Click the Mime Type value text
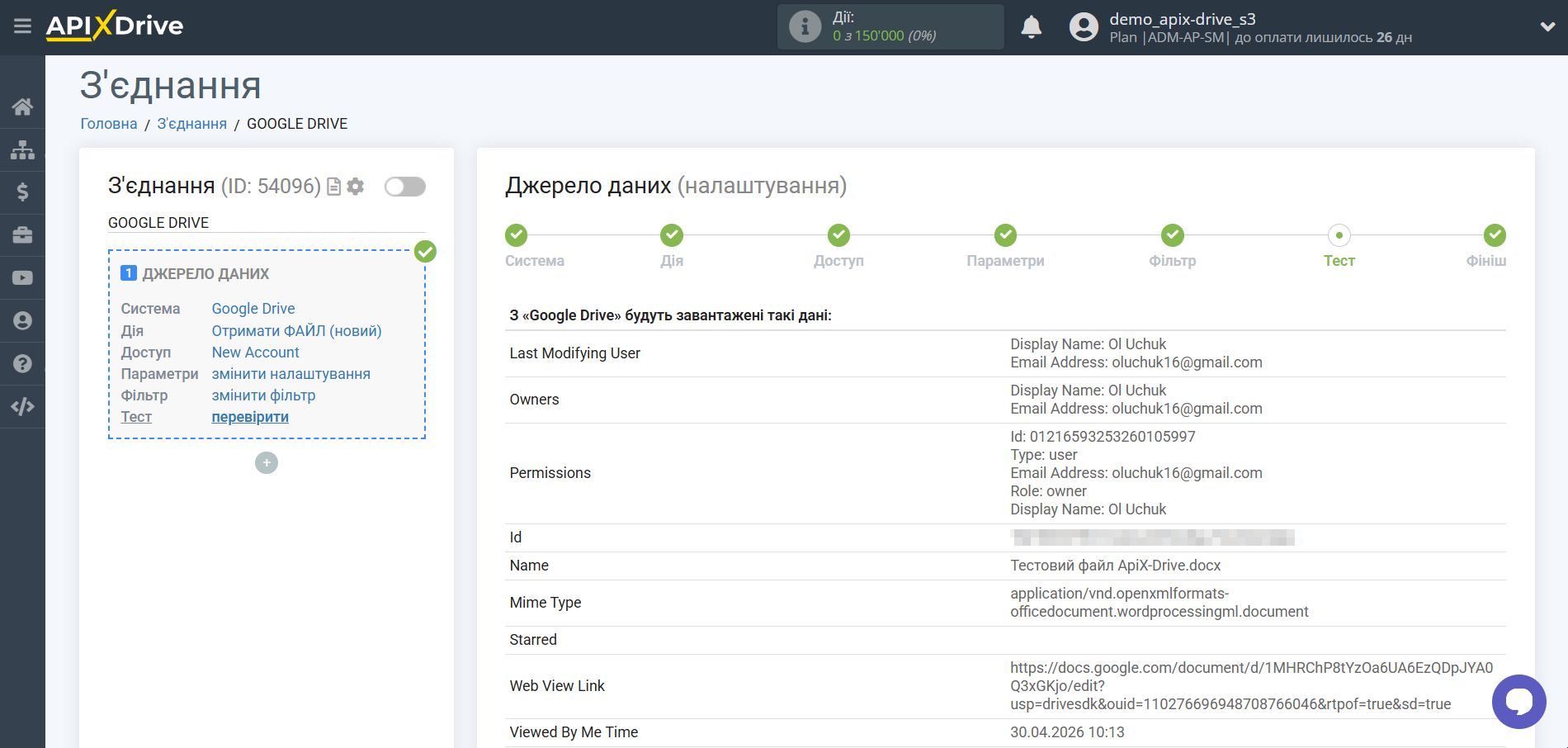Viewport: 1568px width, 748px height. tap(1159, 603)
